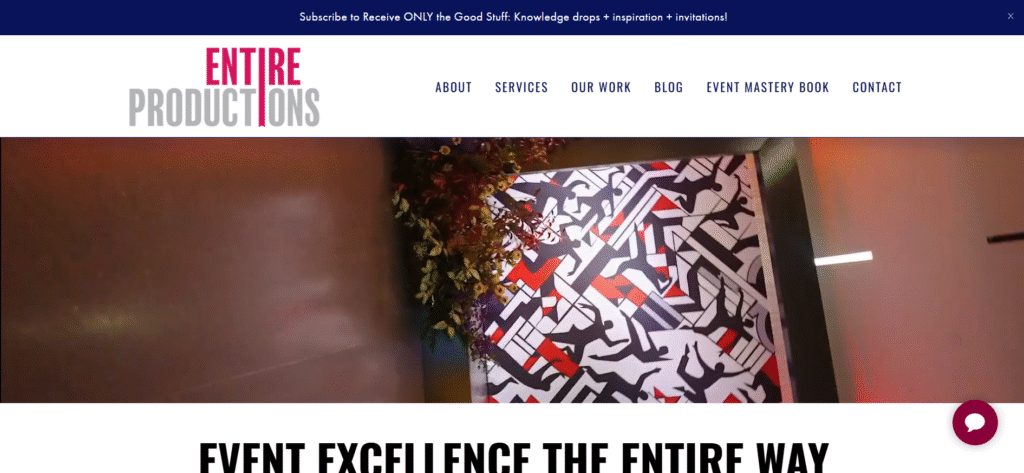
Task: Dismiss the subscribe announcement banner
Action: point(1010,16)
